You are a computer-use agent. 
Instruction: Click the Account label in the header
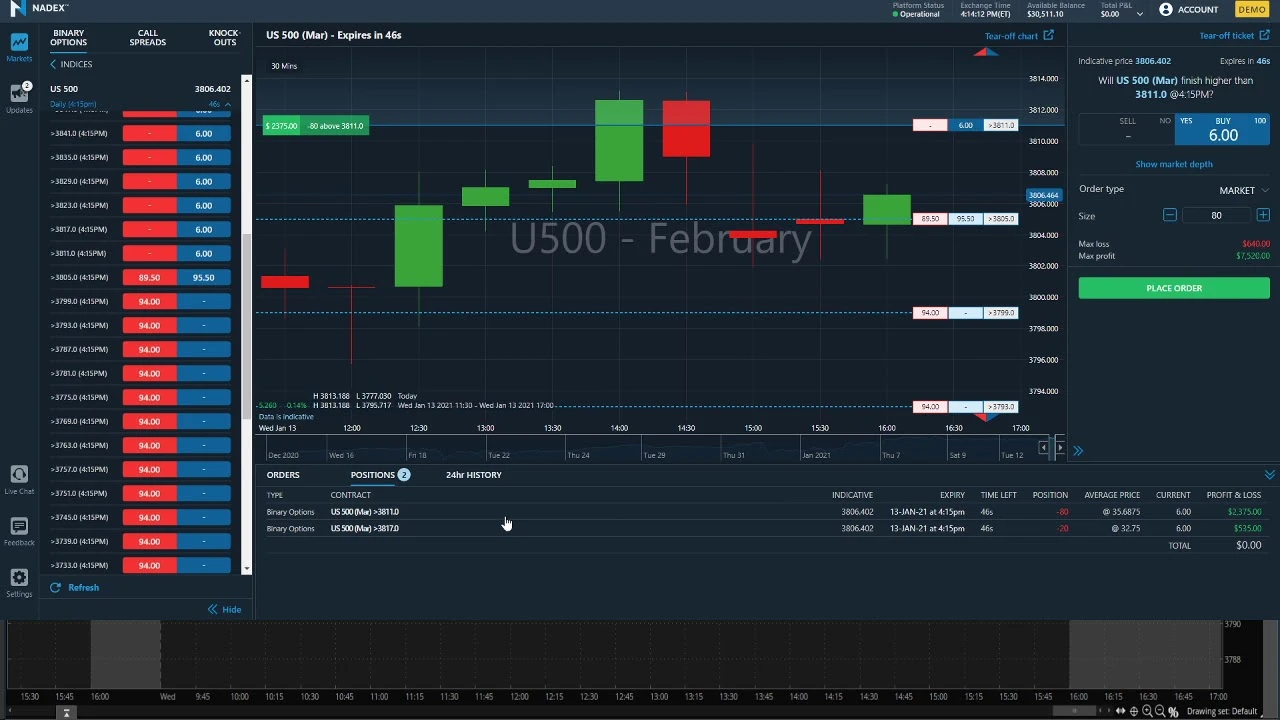tap(1198, 10)
